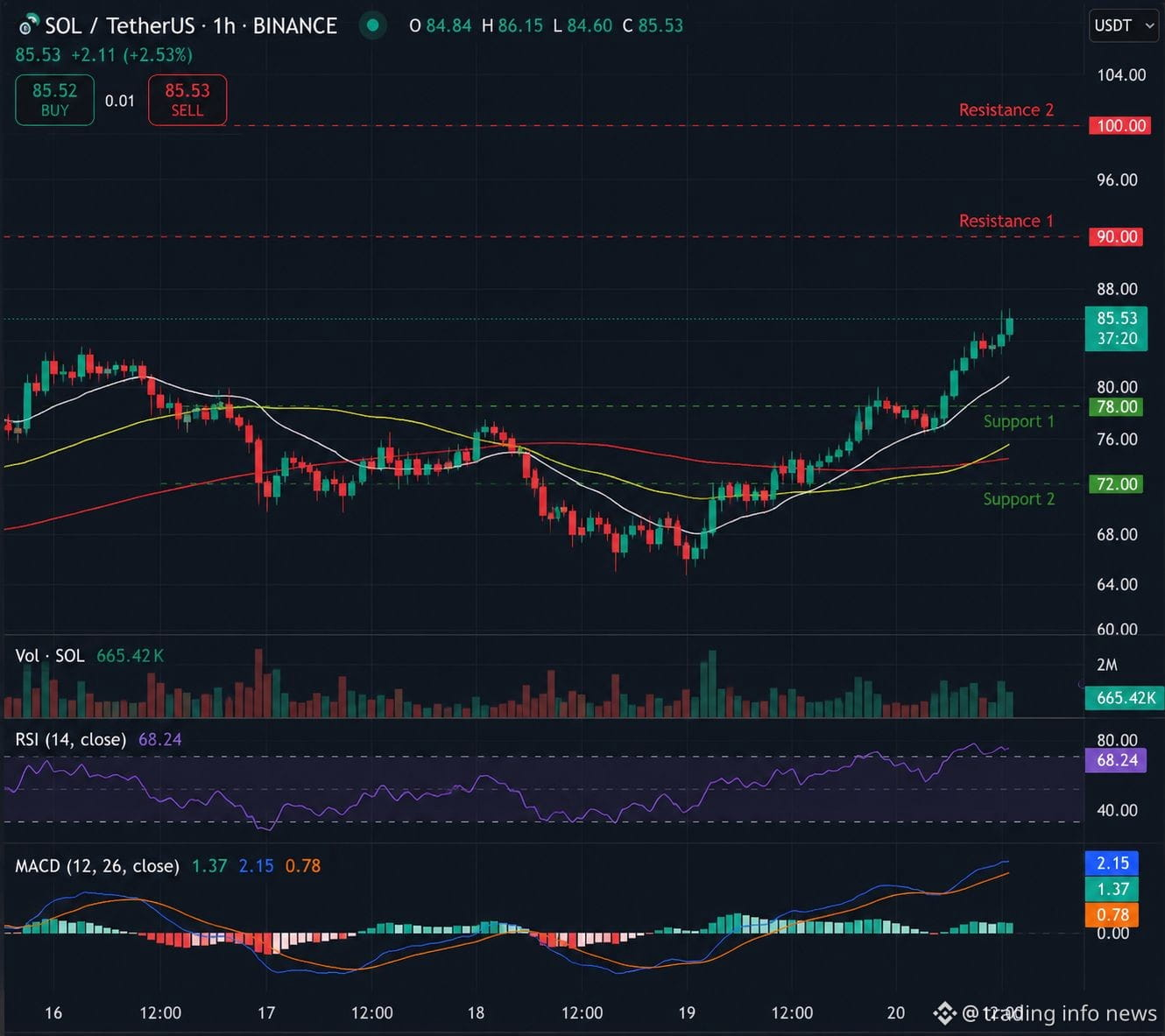This screenshot has width=1165, height=1036.
Task: Click the Support 2 label
Action: click(x=1019, y=498)
